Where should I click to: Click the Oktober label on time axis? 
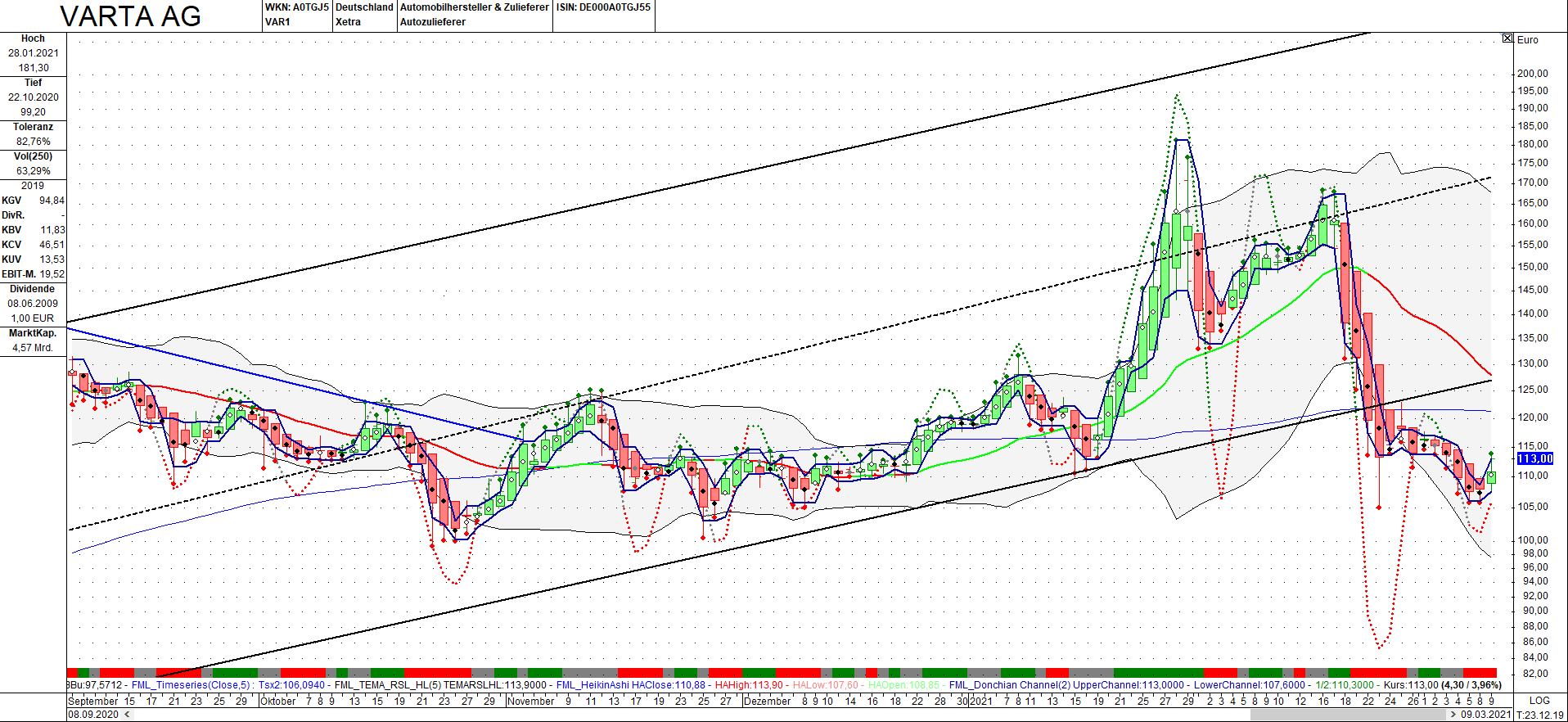coord(278,701)
